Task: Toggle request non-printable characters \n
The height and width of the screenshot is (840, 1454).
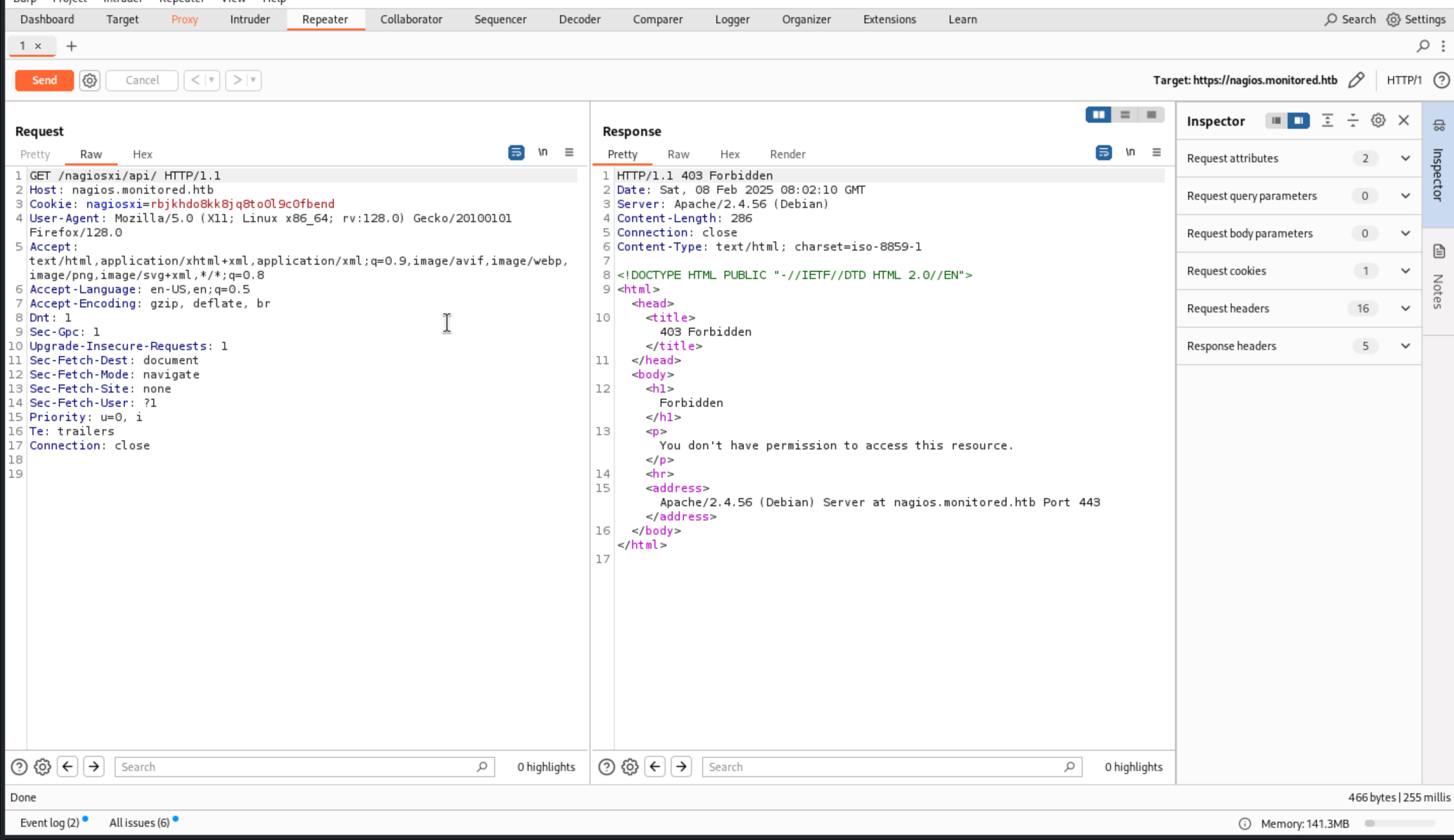Action: [543, 152]
